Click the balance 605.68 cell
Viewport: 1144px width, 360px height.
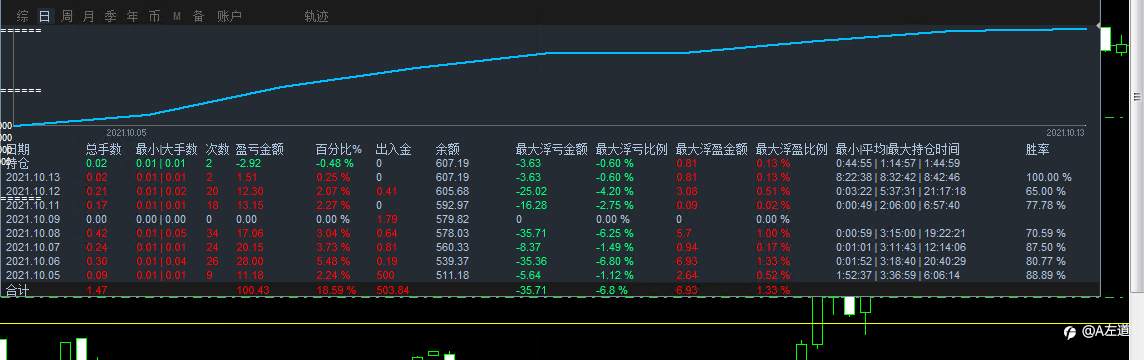click(452, 191)
